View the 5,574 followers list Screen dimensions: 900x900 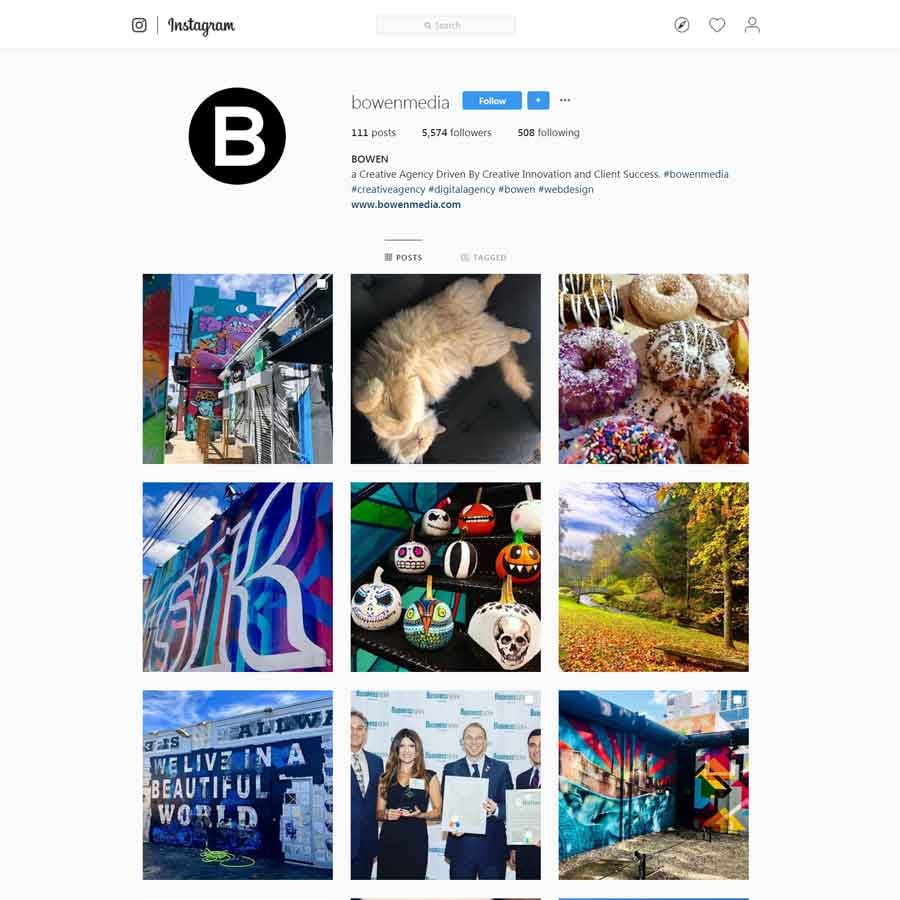click(456, 133)
